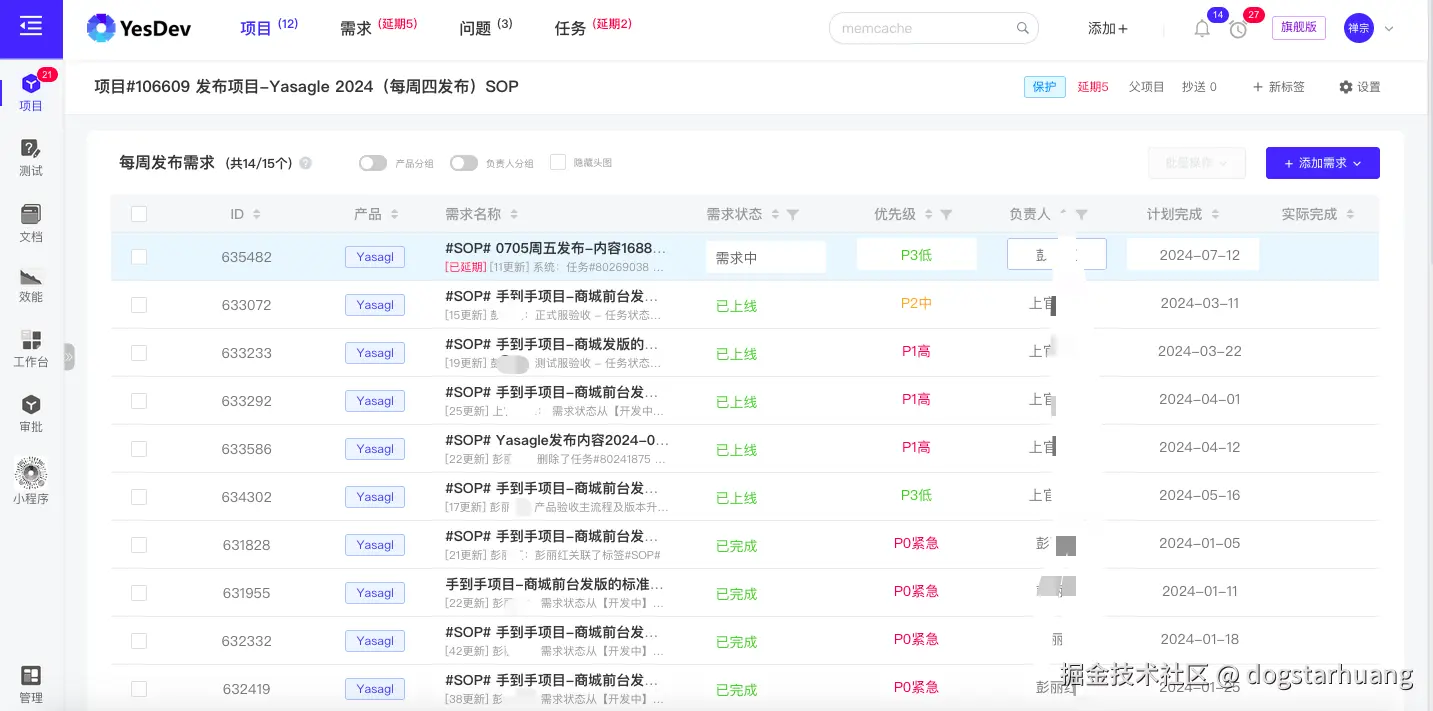Click the 旗舰版 badge
This screenshot has width=1433, height=711.
[x=1298, y=27]
